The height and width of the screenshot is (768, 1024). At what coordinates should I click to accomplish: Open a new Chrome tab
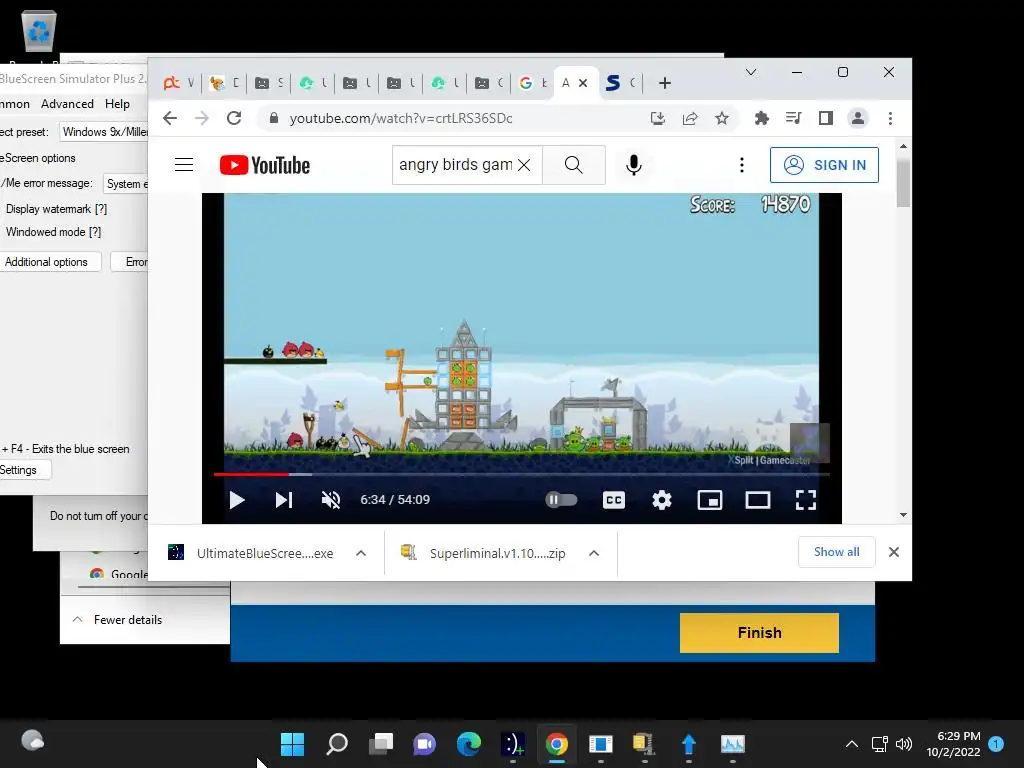click(x=665, y=83)
